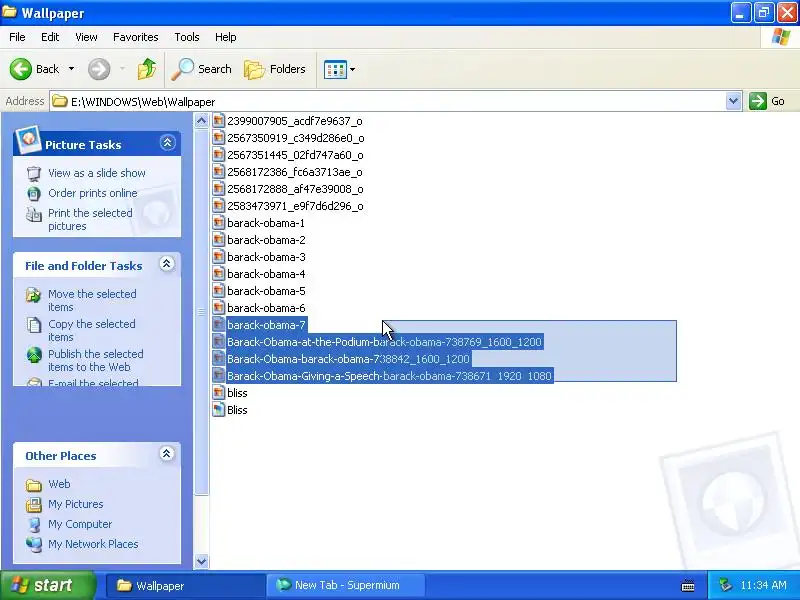Open the Views dropdown arrow
This screenshot has height=600, width=800.
[x=352, y=69]
